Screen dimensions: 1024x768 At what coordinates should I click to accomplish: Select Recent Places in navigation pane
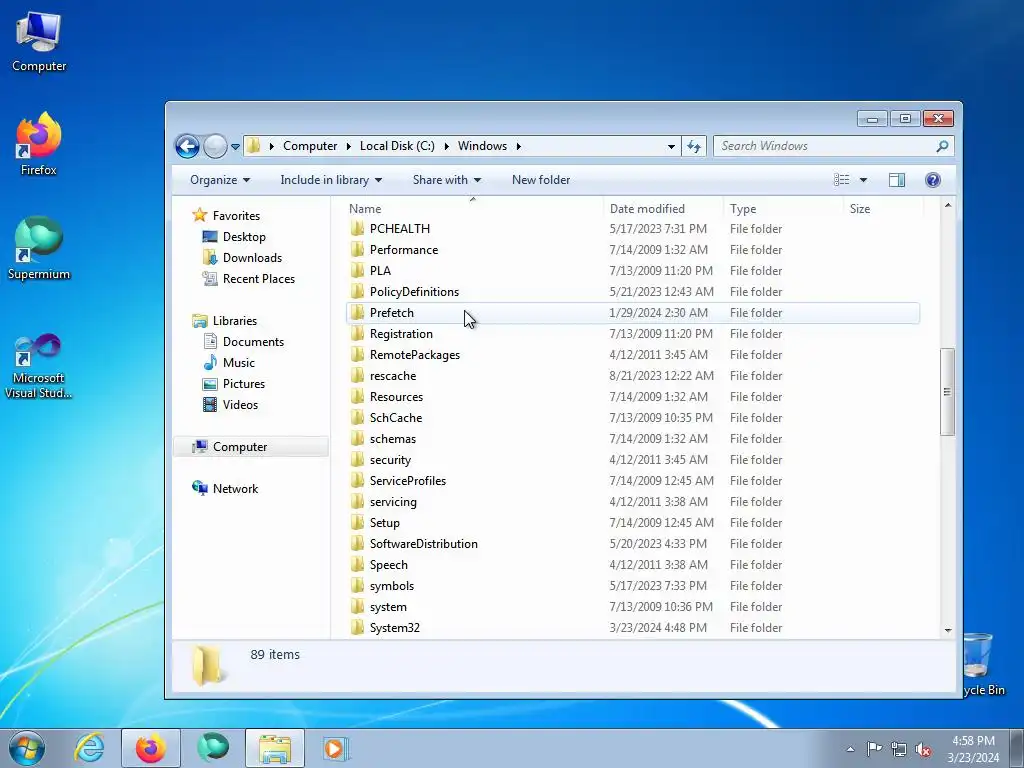coord(248,279)
